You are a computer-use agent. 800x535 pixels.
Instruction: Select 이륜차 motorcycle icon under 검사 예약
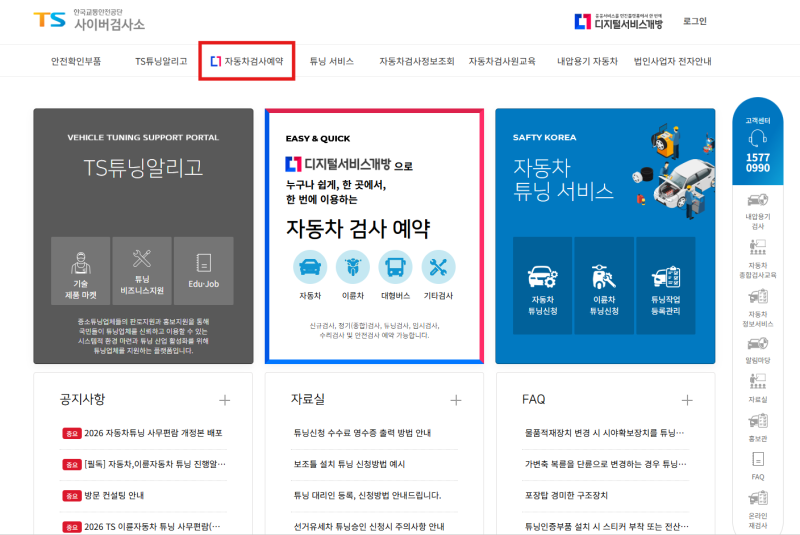pos(353,267)
